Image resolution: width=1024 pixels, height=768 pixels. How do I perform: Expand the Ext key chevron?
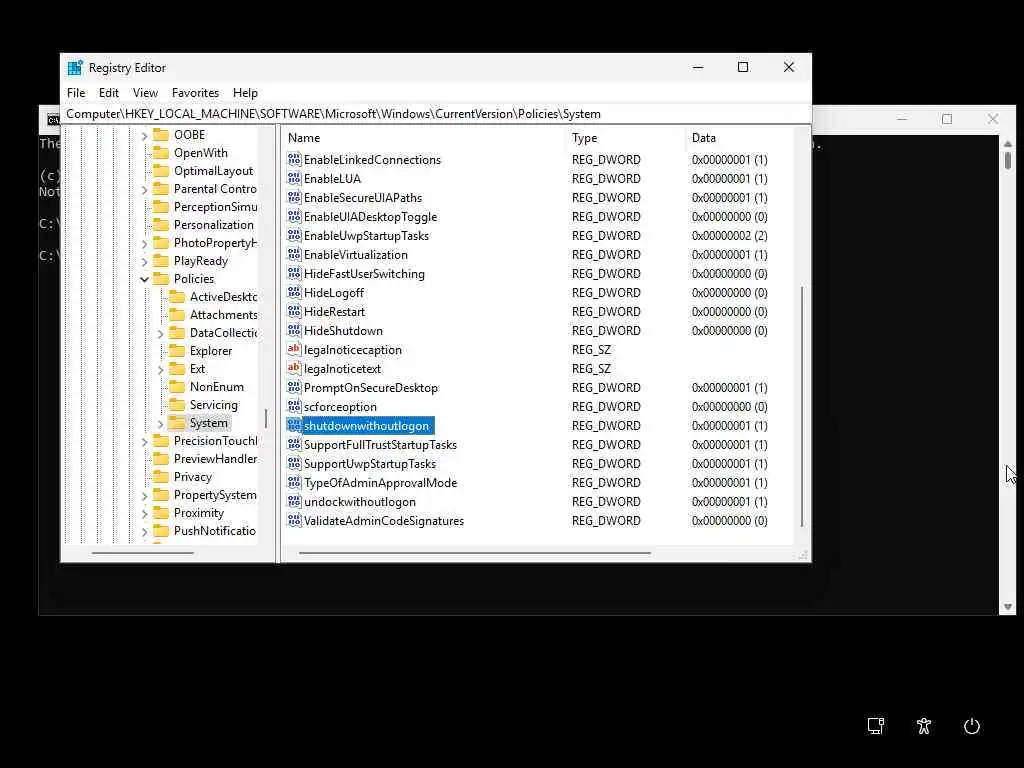point(161,369)
